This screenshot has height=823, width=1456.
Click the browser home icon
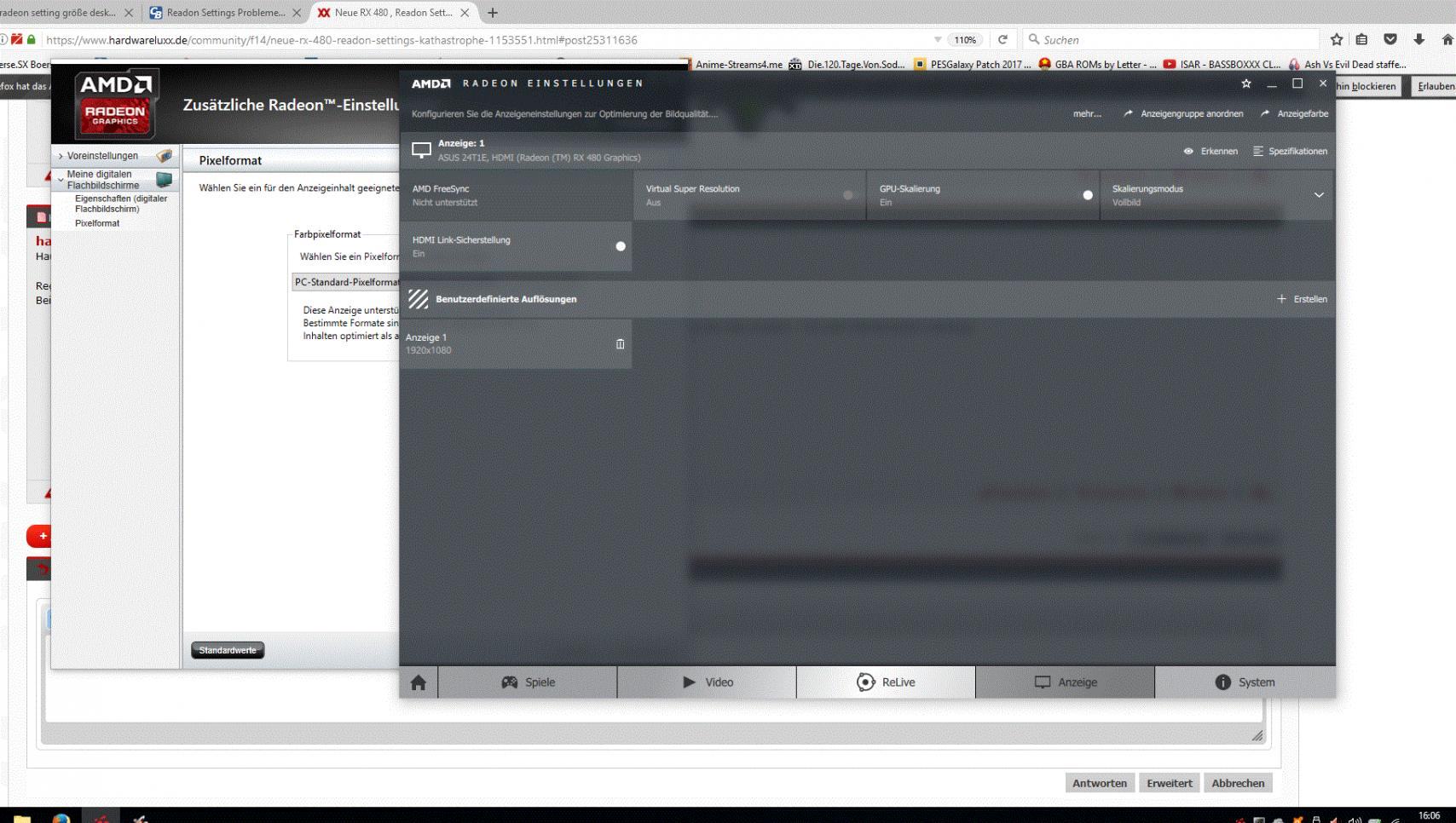(1447, 39)
